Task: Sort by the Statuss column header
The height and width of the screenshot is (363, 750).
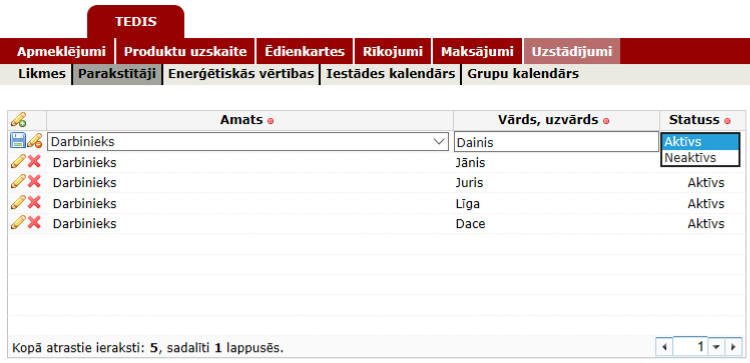Action: [694, 120]
